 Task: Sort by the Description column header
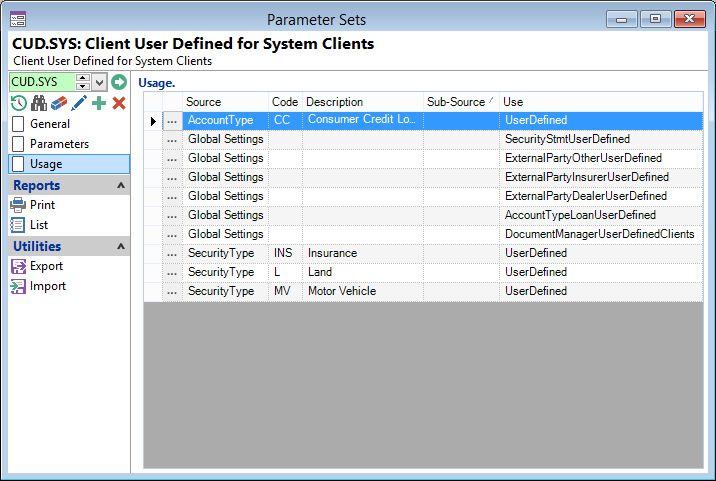click(x=363, y=102)
